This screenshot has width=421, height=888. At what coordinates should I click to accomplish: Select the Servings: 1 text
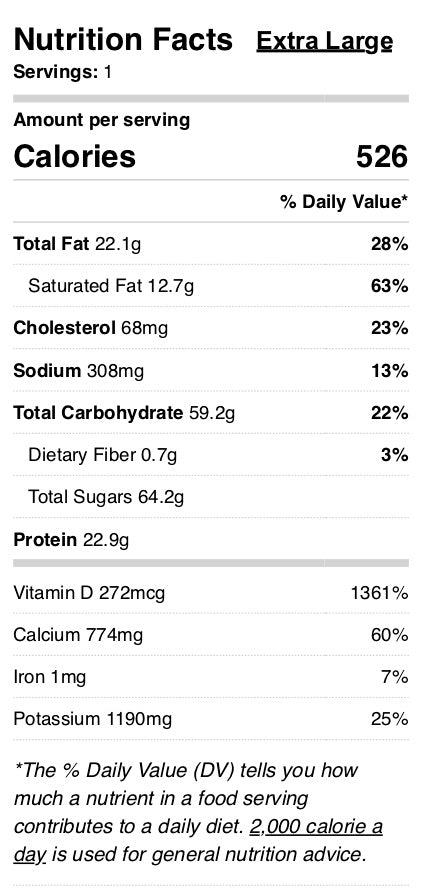pyautogui.click(x=63, y=72)
